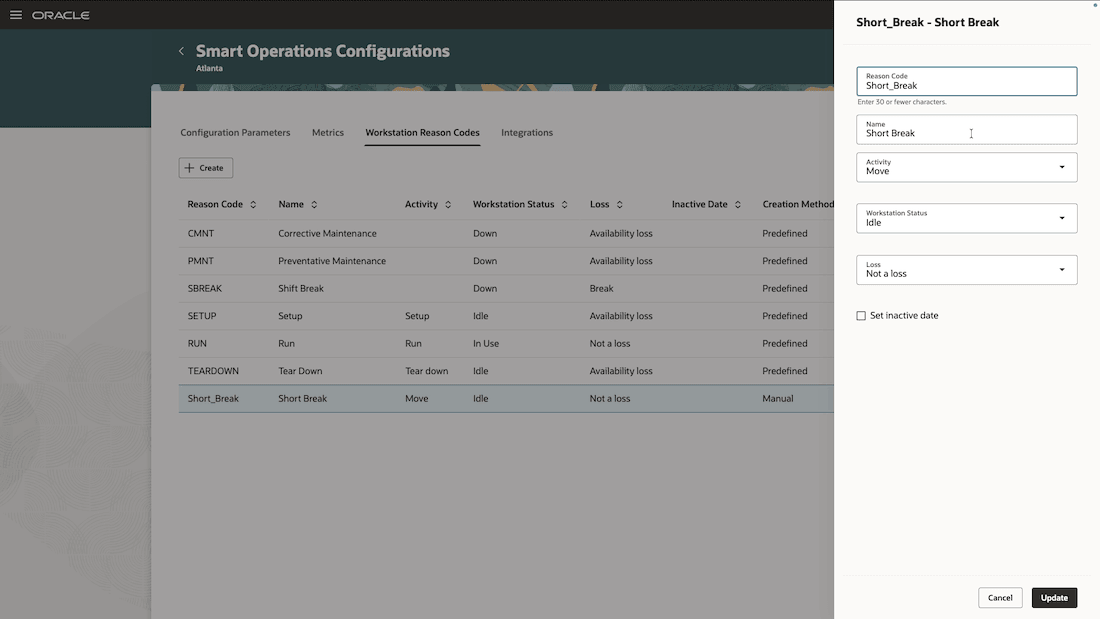This screenshot has height=619, width=1100.
Task: Switch to the Integrations tab
Action: coord(527,131)
